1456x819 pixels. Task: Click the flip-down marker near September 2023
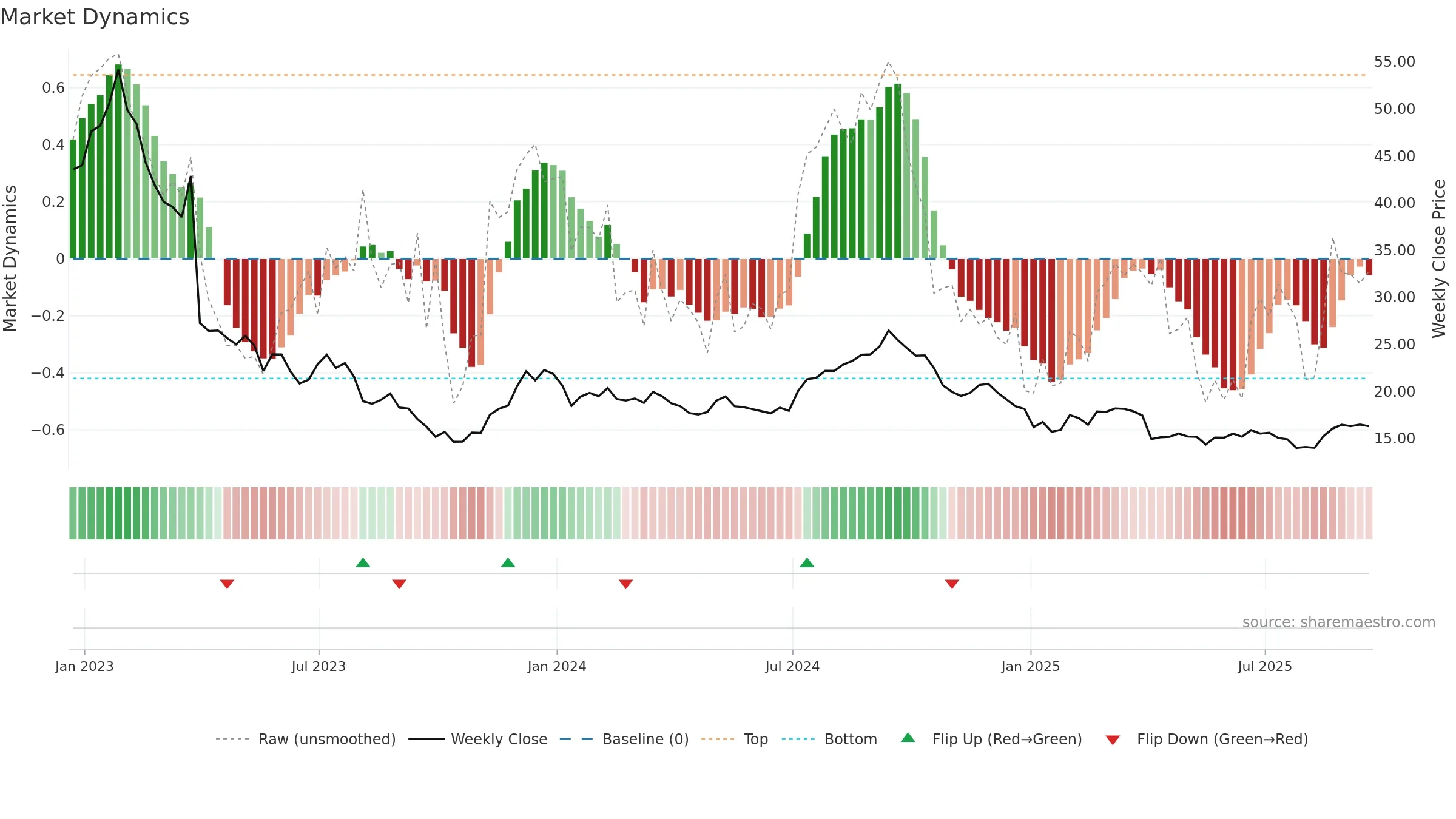[x=399, y=584]
